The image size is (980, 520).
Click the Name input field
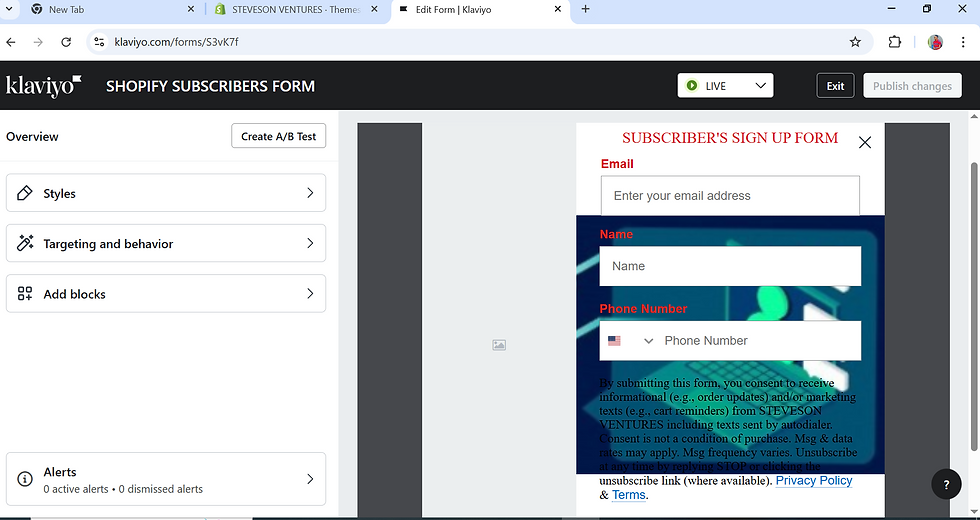tap(730, 266)
